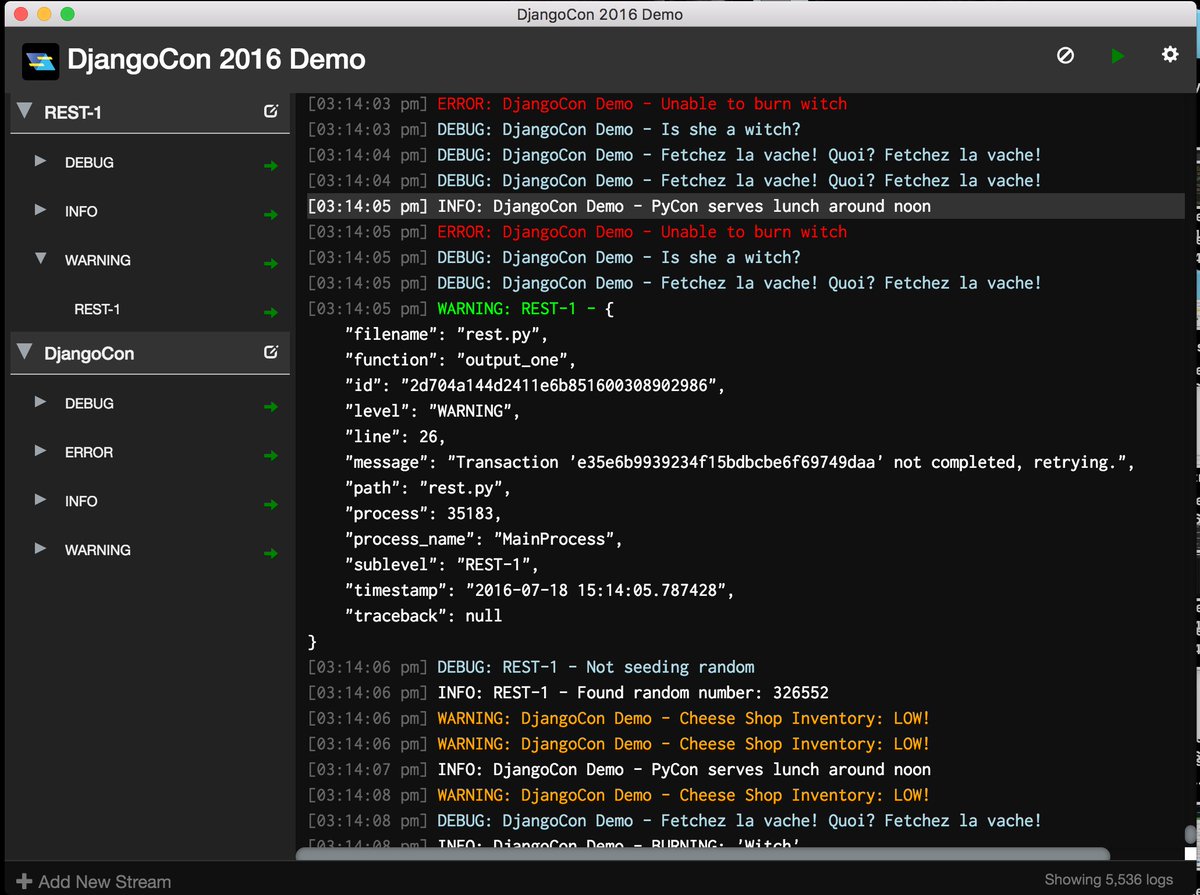Click 'Found random number: 326552' log
1200x895 pixels.
[x=568, y=692]
